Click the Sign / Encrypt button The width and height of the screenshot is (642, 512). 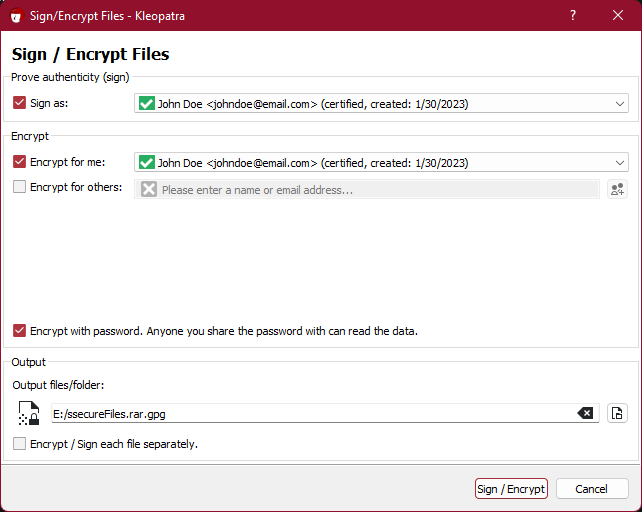tap(511, 489)
